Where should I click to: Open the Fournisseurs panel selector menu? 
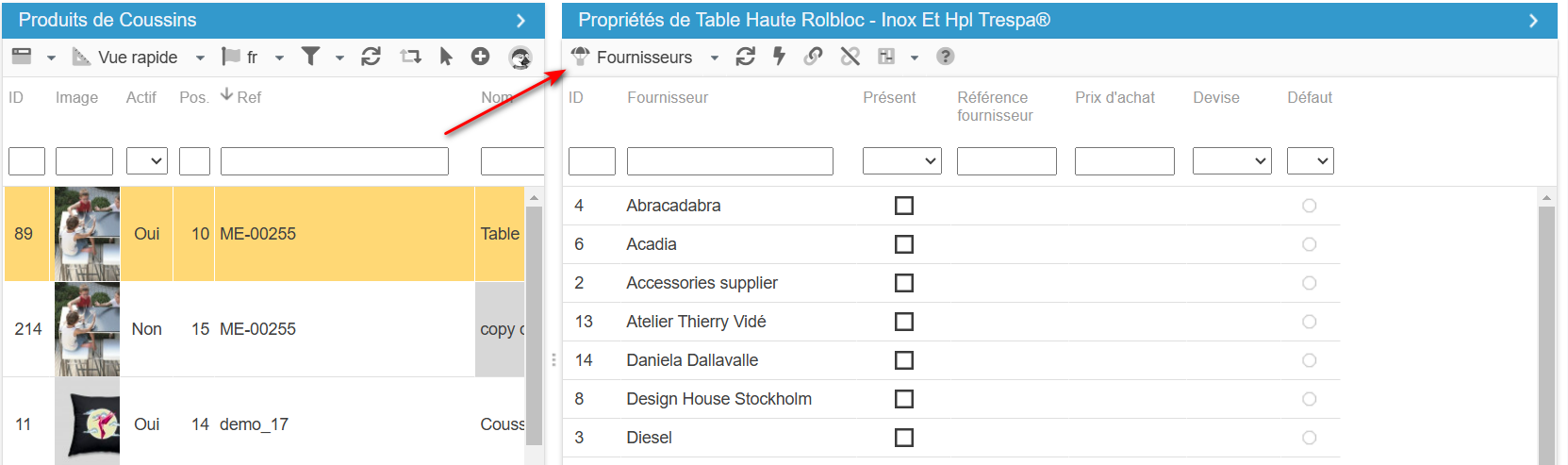click(x=646, y=58)
